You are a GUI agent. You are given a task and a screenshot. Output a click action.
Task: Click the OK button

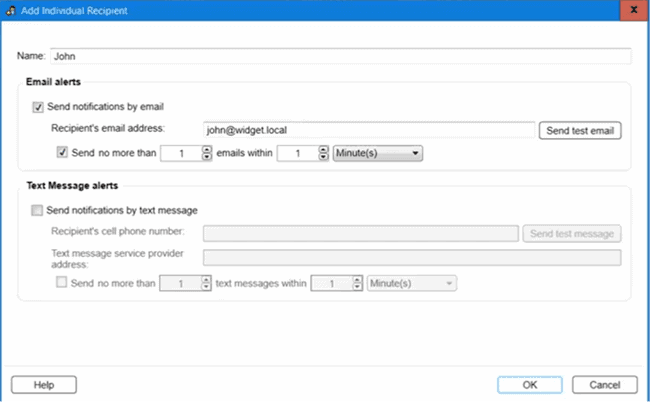point(530,385)
